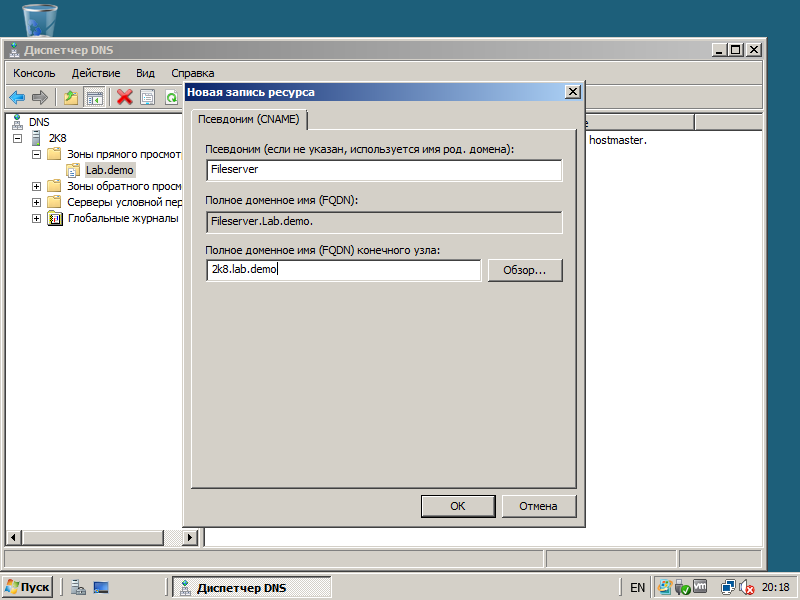Click the blue Back arrow in toolbar
Viewport: 800px width, 600px height.
[x=17, y=97]
